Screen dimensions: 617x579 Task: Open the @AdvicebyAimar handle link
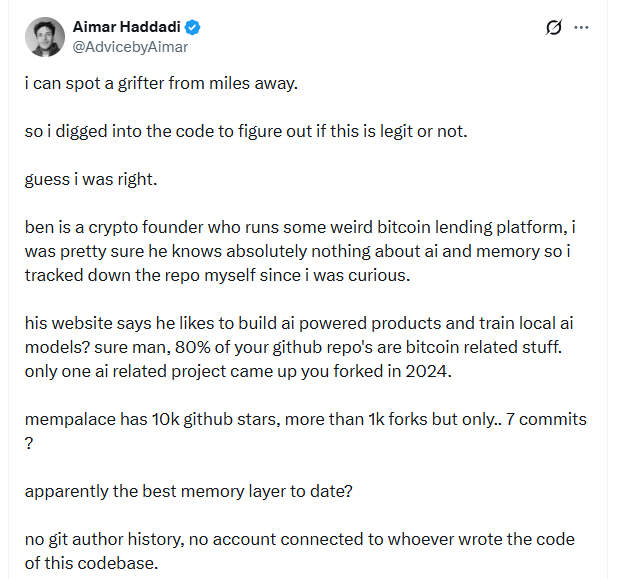point(130,46)
